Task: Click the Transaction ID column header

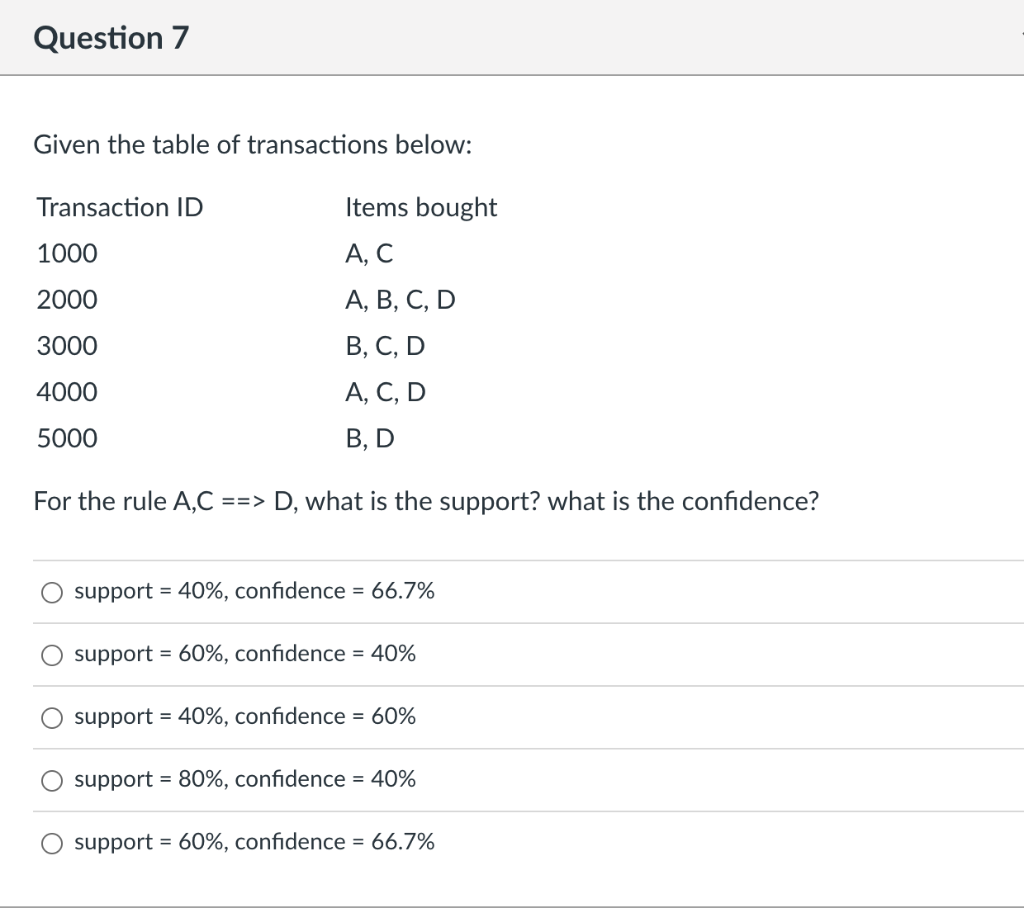Action: 120,207
